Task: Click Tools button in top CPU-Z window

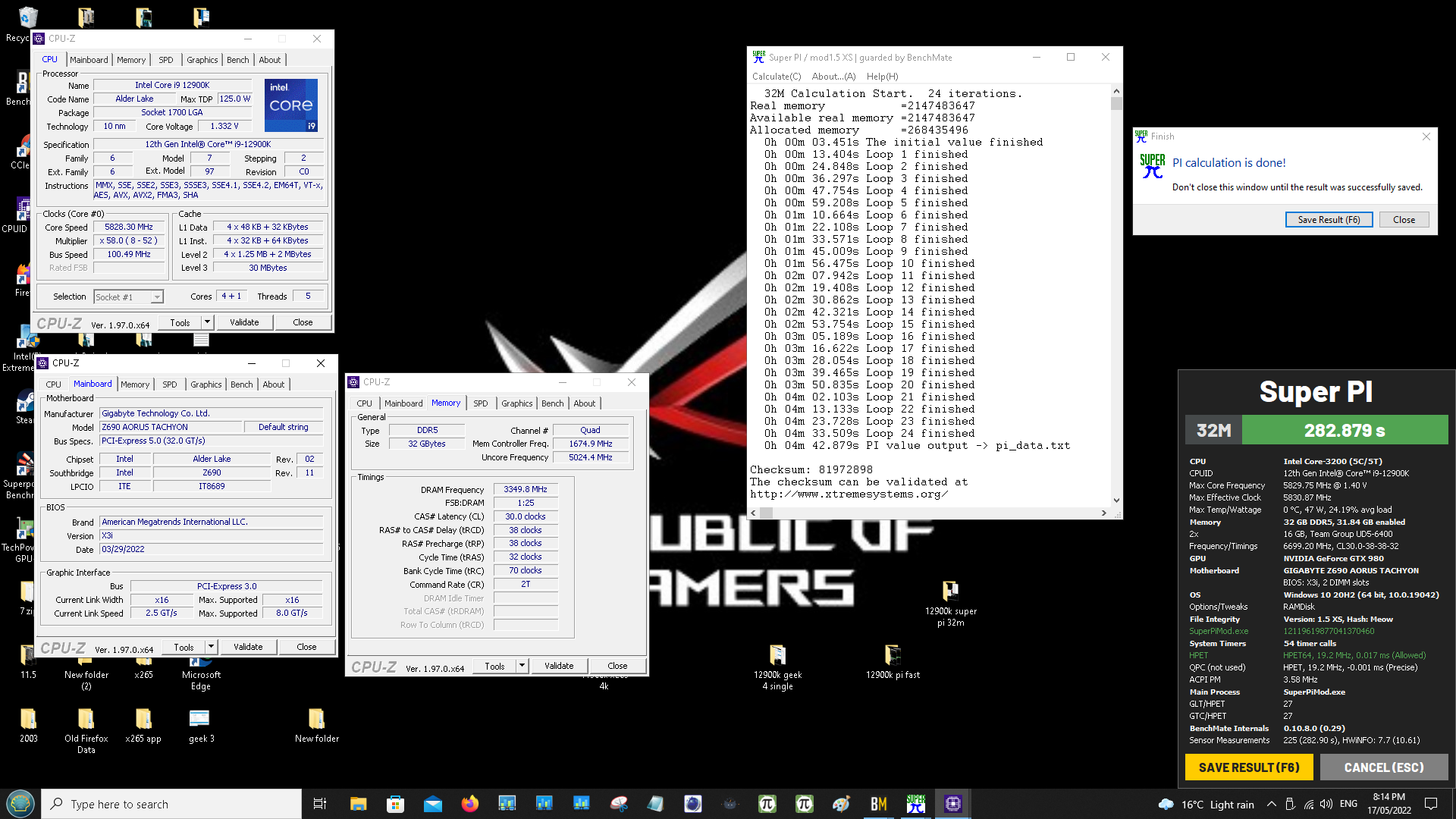Action: pos(180,322)
